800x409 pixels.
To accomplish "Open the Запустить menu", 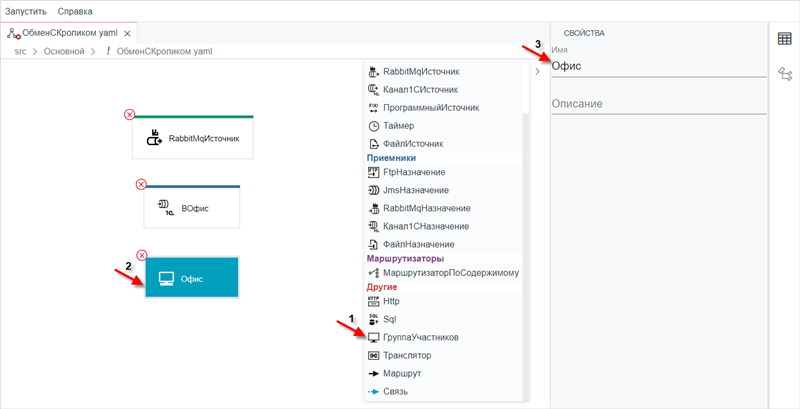I will 26,11.
